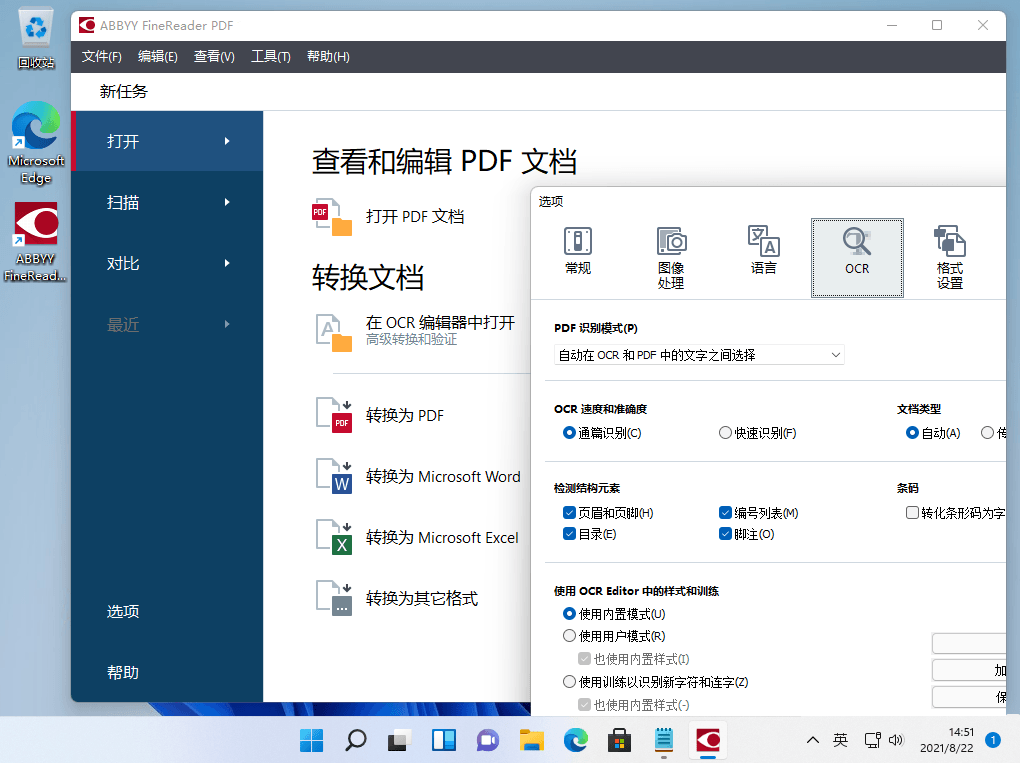Image resolution: width=1020 pixels, height=766 pixels.
Task: Click the convert to Excel icon
Action: click(334, 537)
